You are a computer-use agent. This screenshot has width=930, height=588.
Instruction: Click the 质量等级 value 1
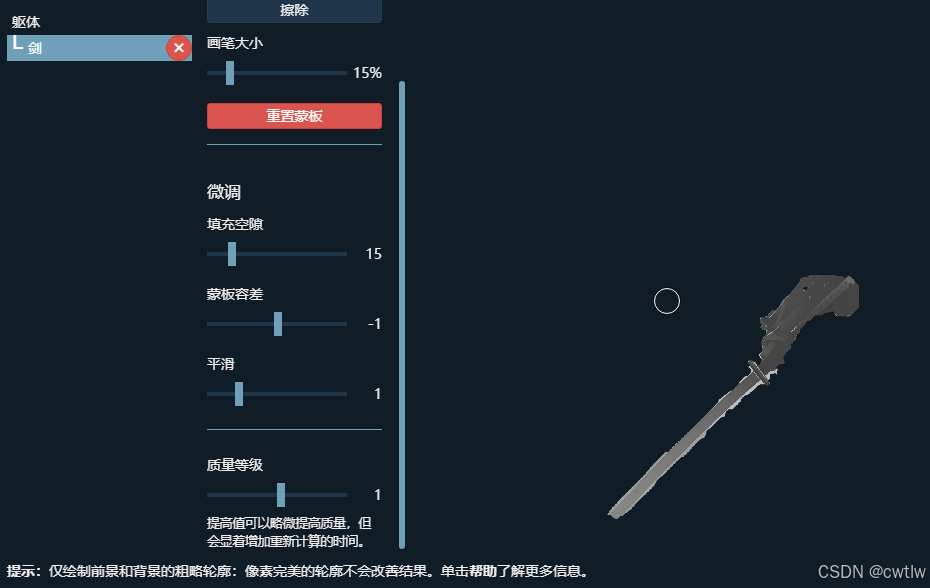pyautogui.click(x=377, y=495)
